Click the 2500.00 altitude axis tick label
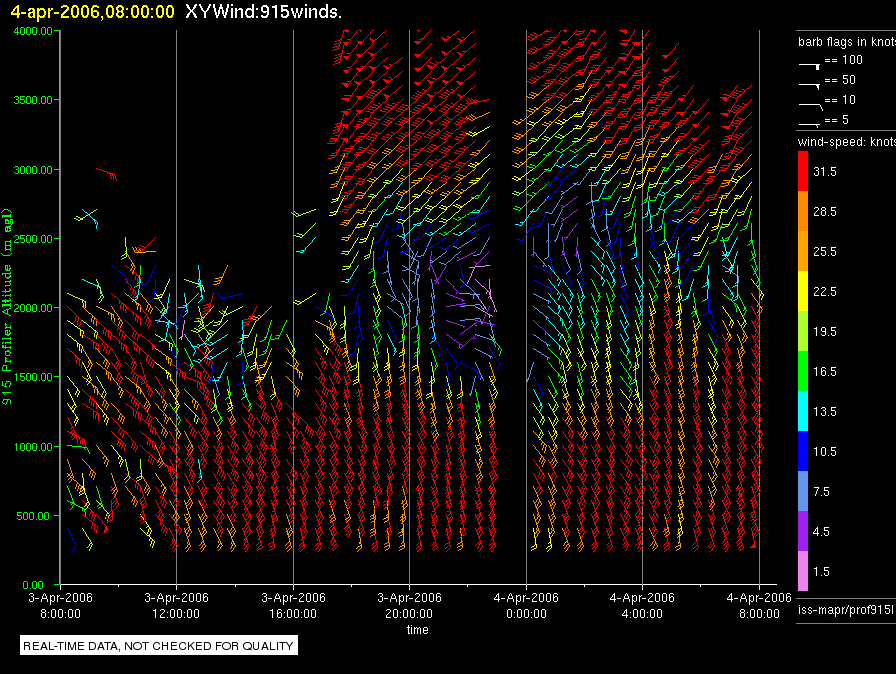 pyautogui.click(x=33, y=239)
